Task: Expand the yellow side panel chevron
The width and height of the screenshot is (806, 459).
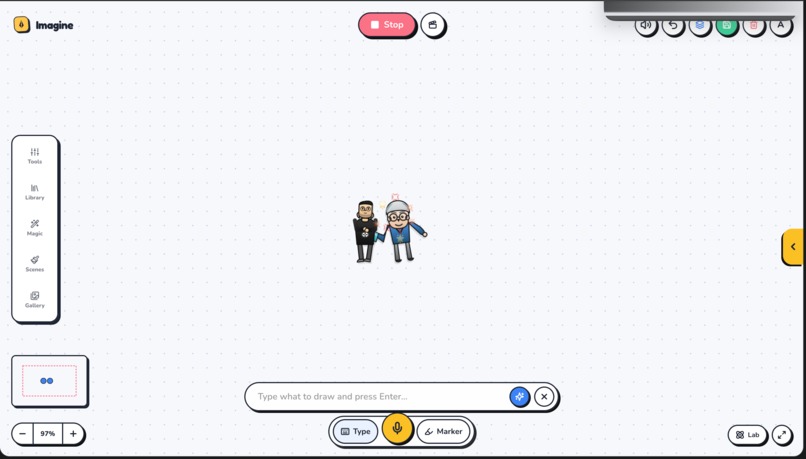Action: click(793, 247)
